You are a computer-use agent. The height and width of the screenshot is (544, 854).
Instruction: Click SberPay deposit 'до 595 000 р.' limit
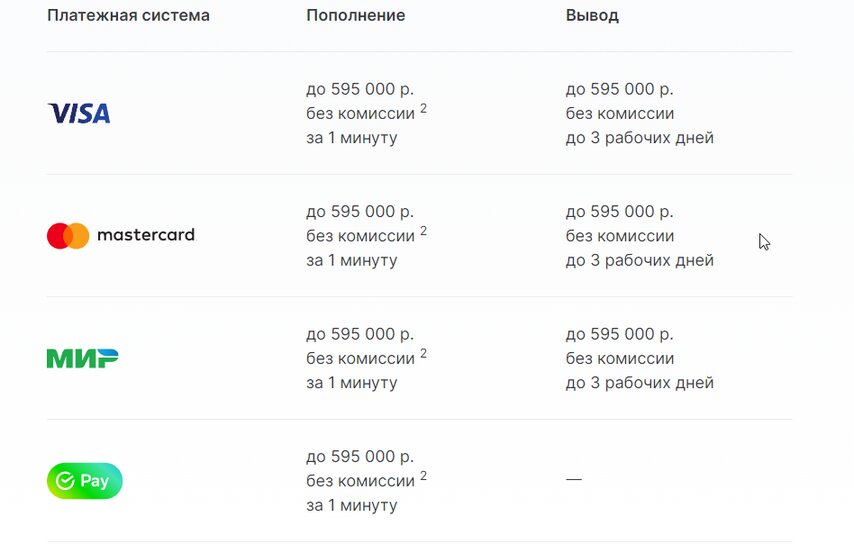(359, 457)
